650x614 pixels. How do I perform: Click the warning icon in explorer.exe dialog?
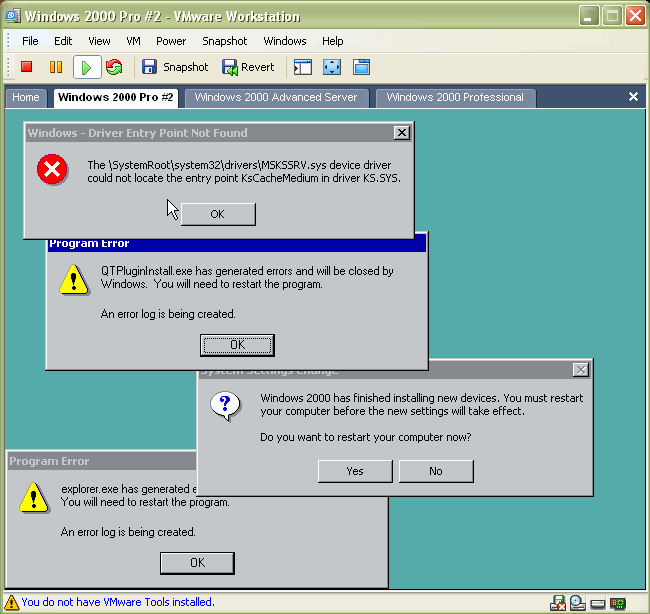34,497
